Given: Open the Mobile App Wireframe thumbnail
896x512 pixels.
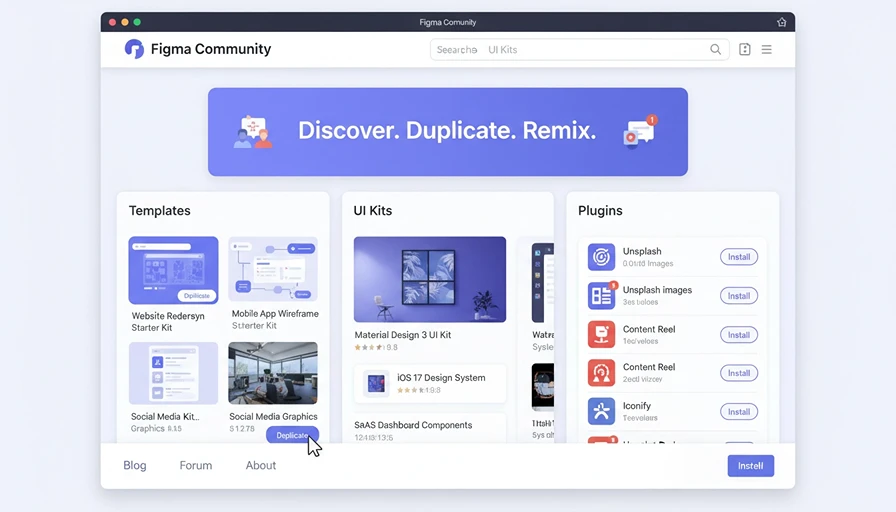Looking at the screenshot, I should (x=273, y=269).
